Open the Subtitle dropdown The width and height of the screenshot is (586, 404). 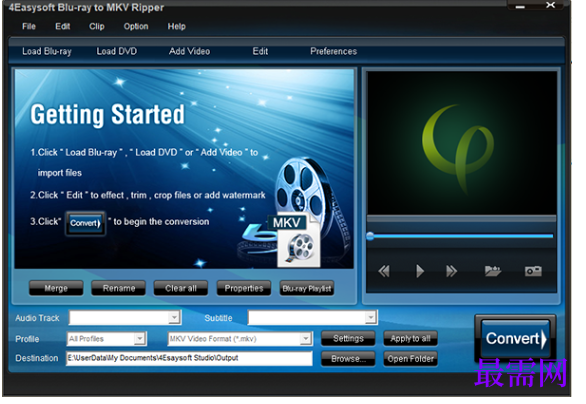[x=312, y=318]
